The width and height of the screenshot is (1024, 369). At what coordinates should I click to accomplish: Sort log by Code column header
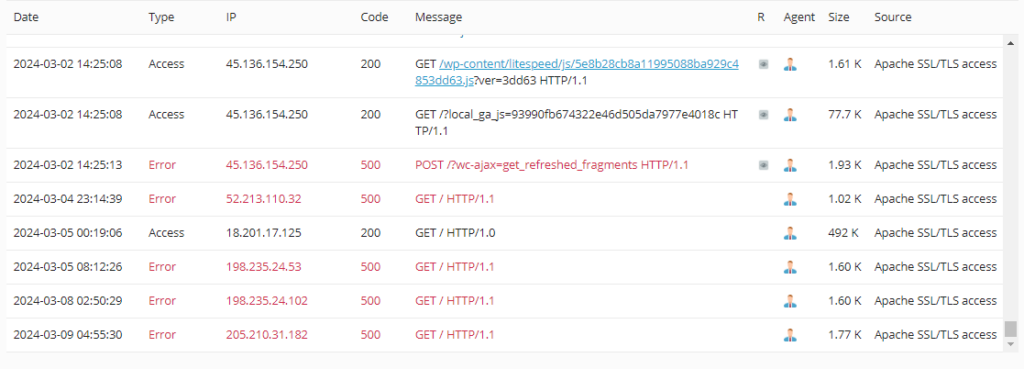374,18
